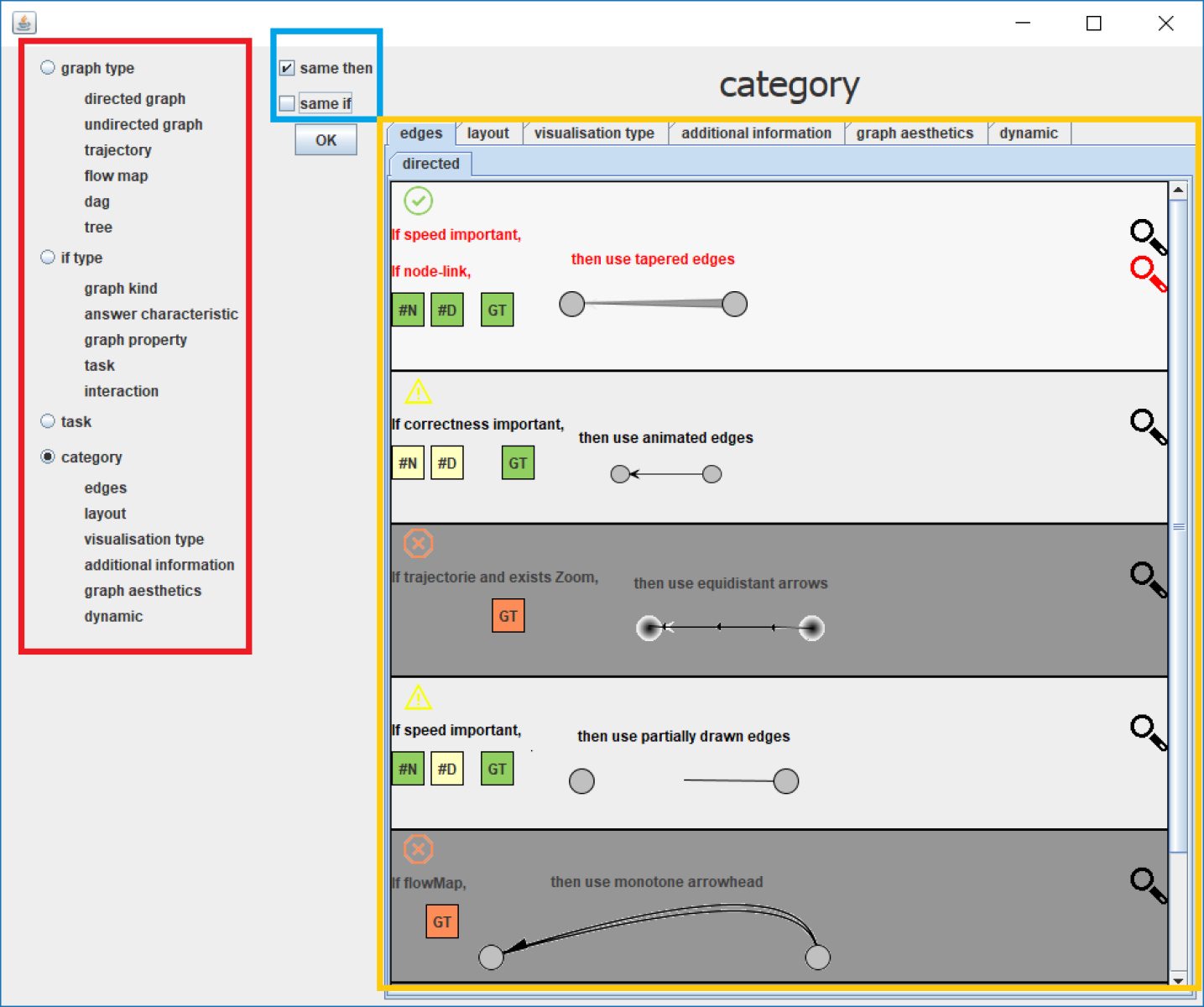Image resolution: width=1204 pixels, height=1007 pixels.
Task: Click the green checkmark status icon
Action: [x=418, y=201]
